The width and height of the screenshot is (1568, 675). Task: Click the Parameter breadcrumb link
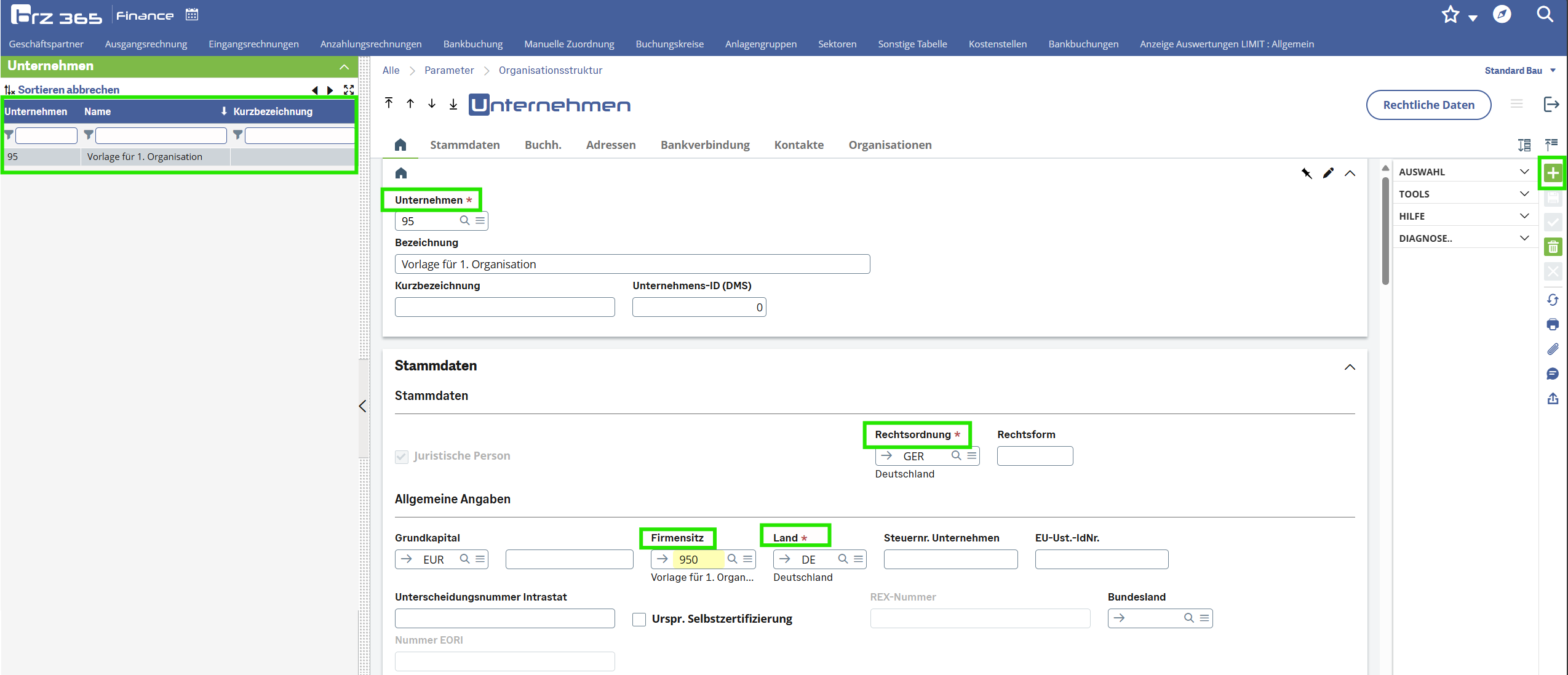tap(449, 71)
